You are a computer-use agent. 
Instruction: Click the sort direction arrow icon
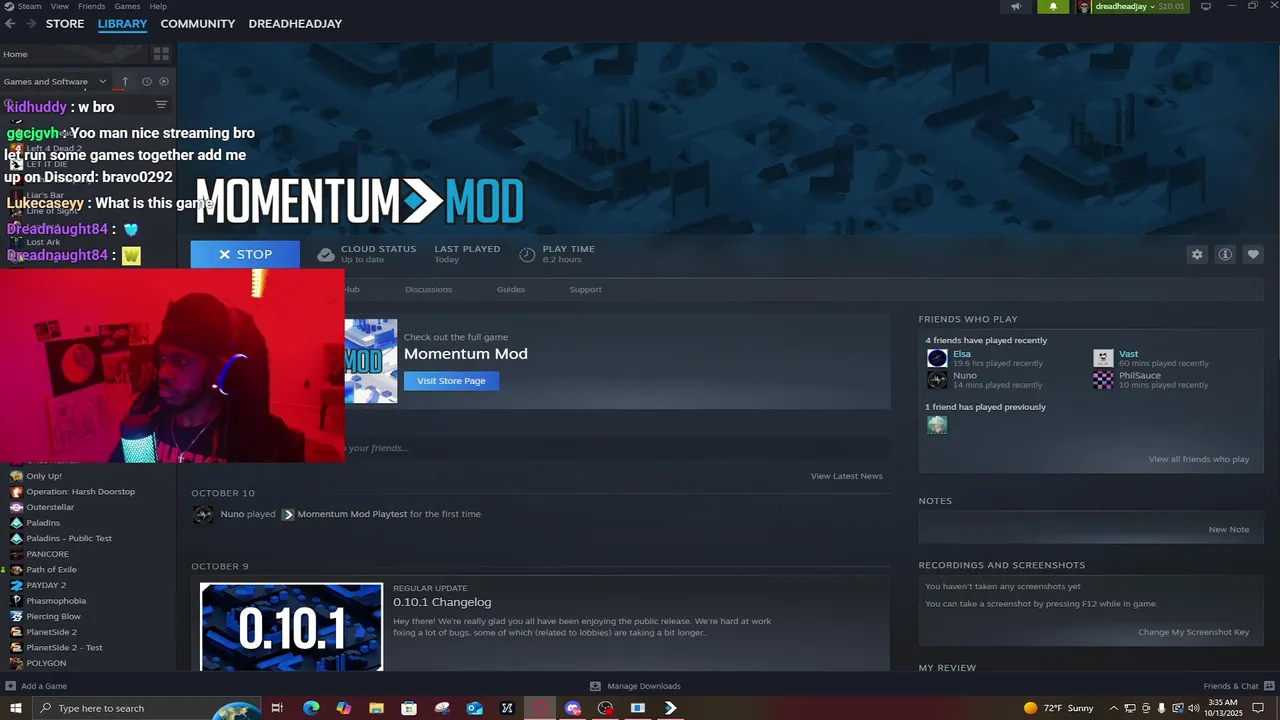point(125,81)
